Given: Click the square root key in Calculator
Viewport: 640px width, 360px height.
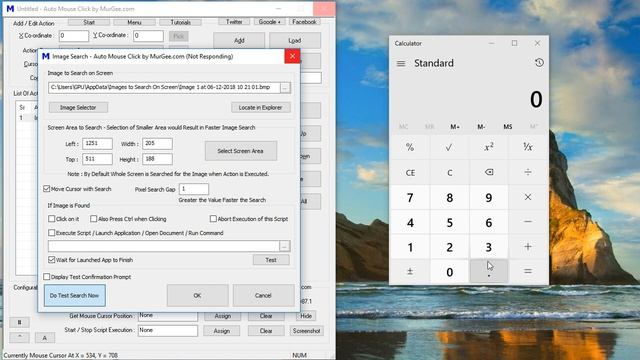Looking at the screenshot, I should coord(449,147).
